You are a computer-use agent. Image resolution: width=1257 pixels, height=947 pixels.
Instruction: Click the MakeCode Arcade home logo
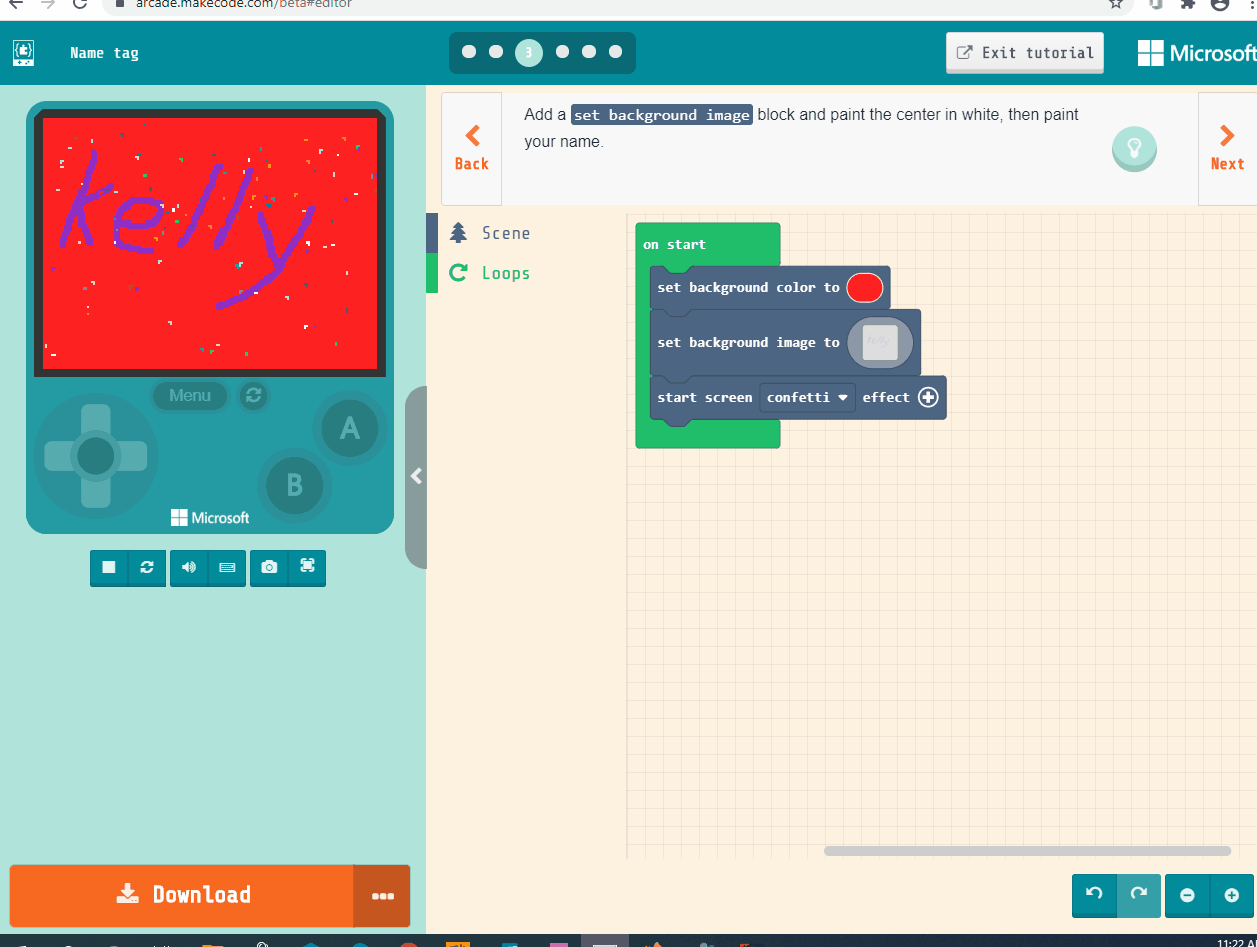pyautogui.click(x=23, y=53)
